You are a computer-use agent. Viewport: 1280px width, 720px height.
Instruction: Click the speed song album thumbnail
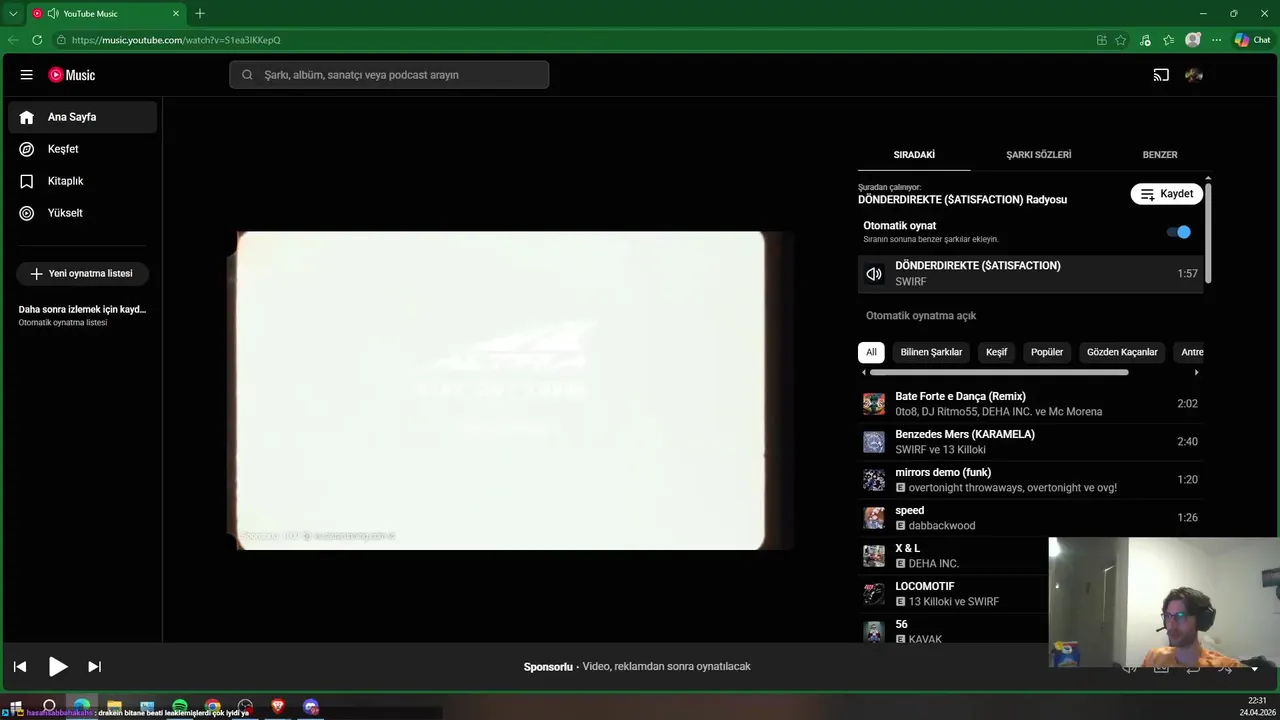pos(874,518)
